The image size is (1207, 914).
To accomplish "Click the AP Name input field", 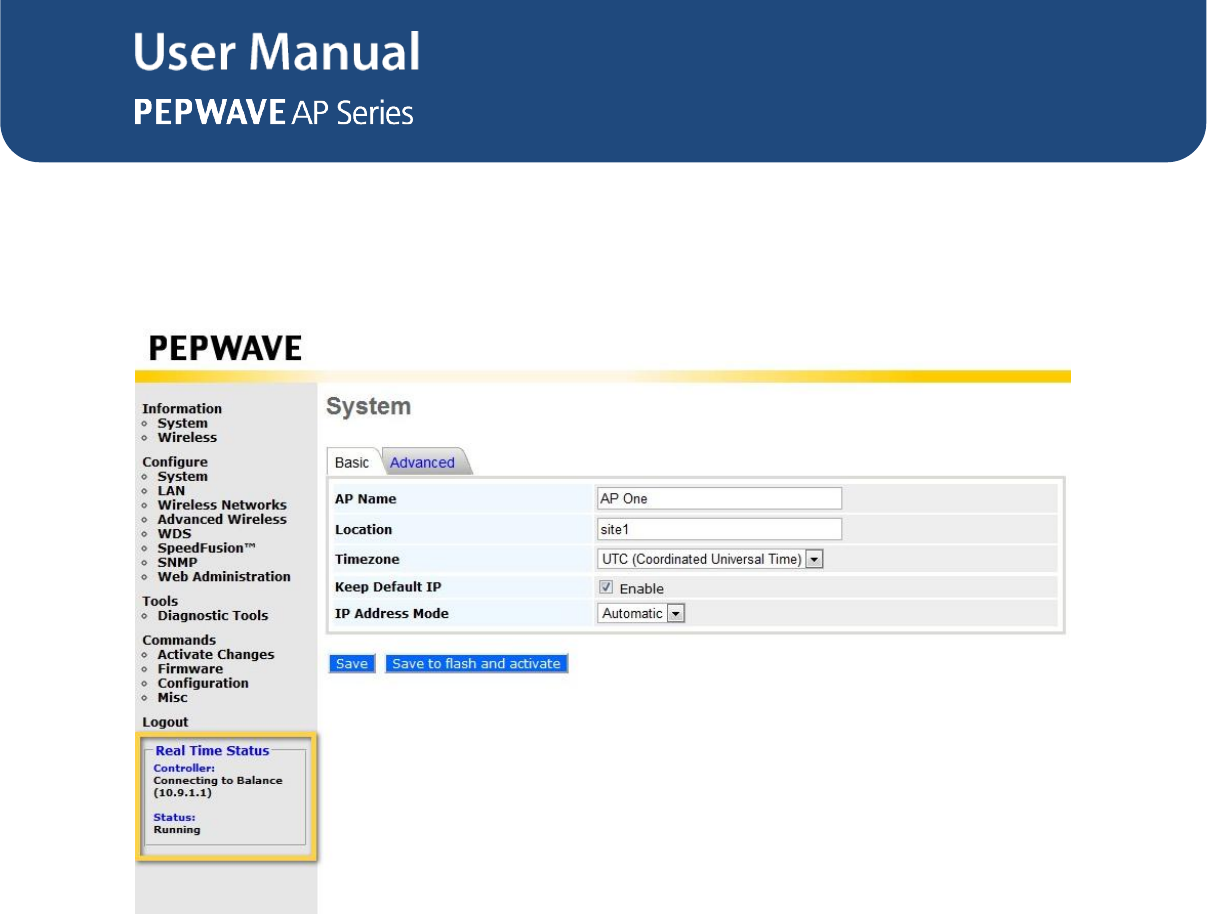I will pos(719,498).
